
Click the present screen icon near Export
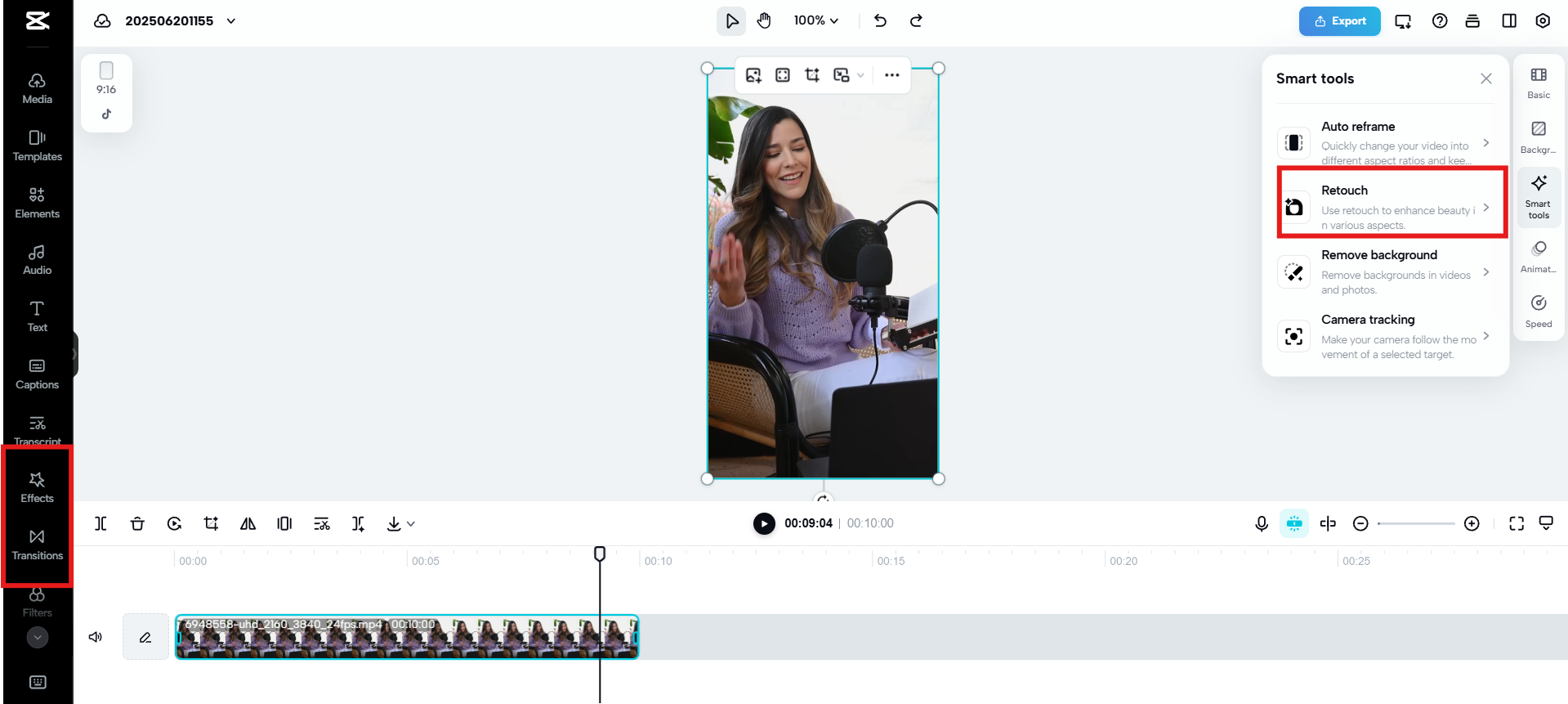coord(1403,21)
